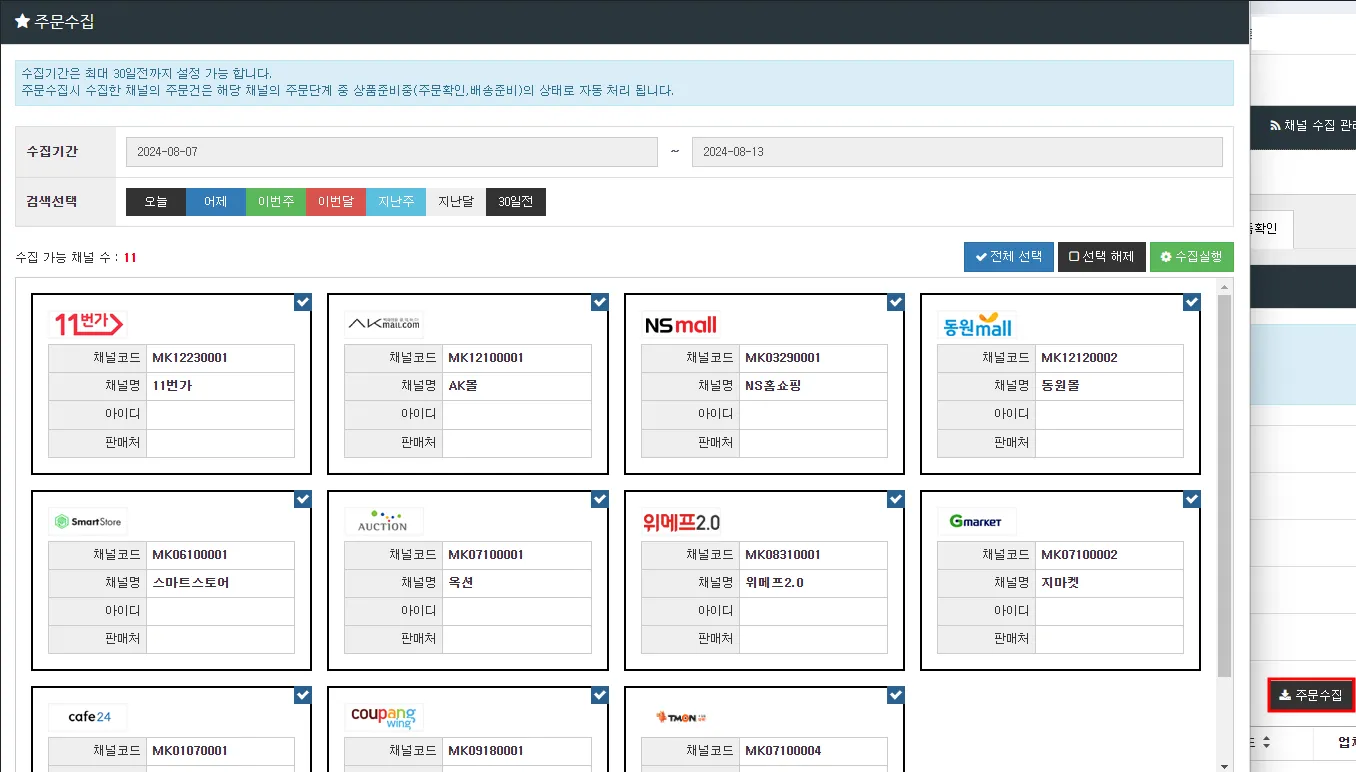Image resolution: width=1356 pixels, height=772 pixels.
Task: Click the 11번가 logo
Action: coord(88,324)
